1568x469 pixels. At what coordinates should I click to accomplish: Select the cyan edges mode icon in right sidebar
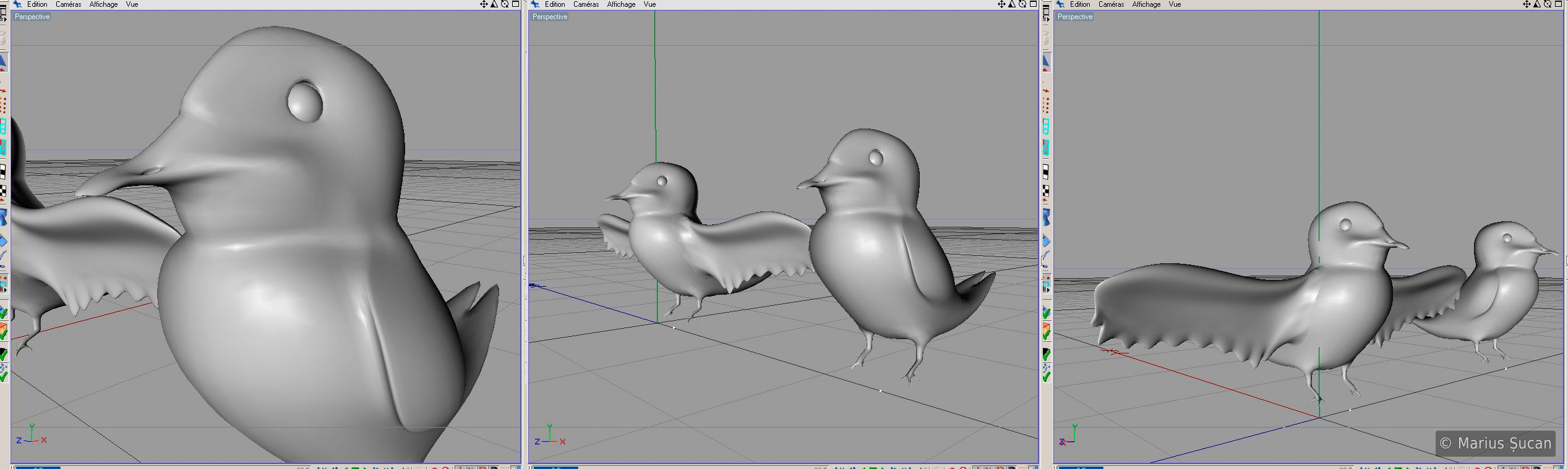tap(1046, 127)
